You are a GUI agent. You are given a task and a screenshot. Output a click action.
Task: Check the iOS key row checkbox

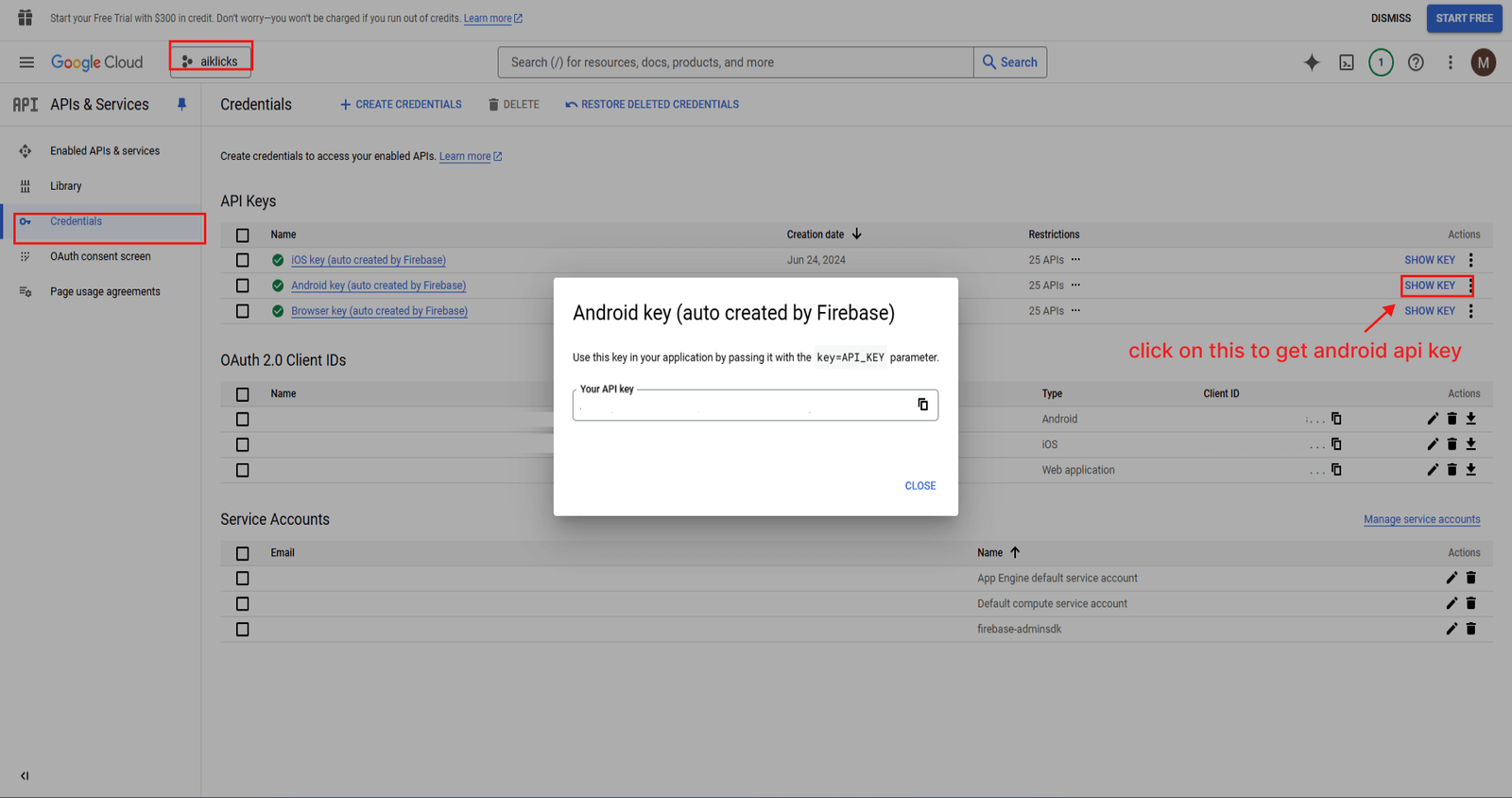(x=243, y=260)
